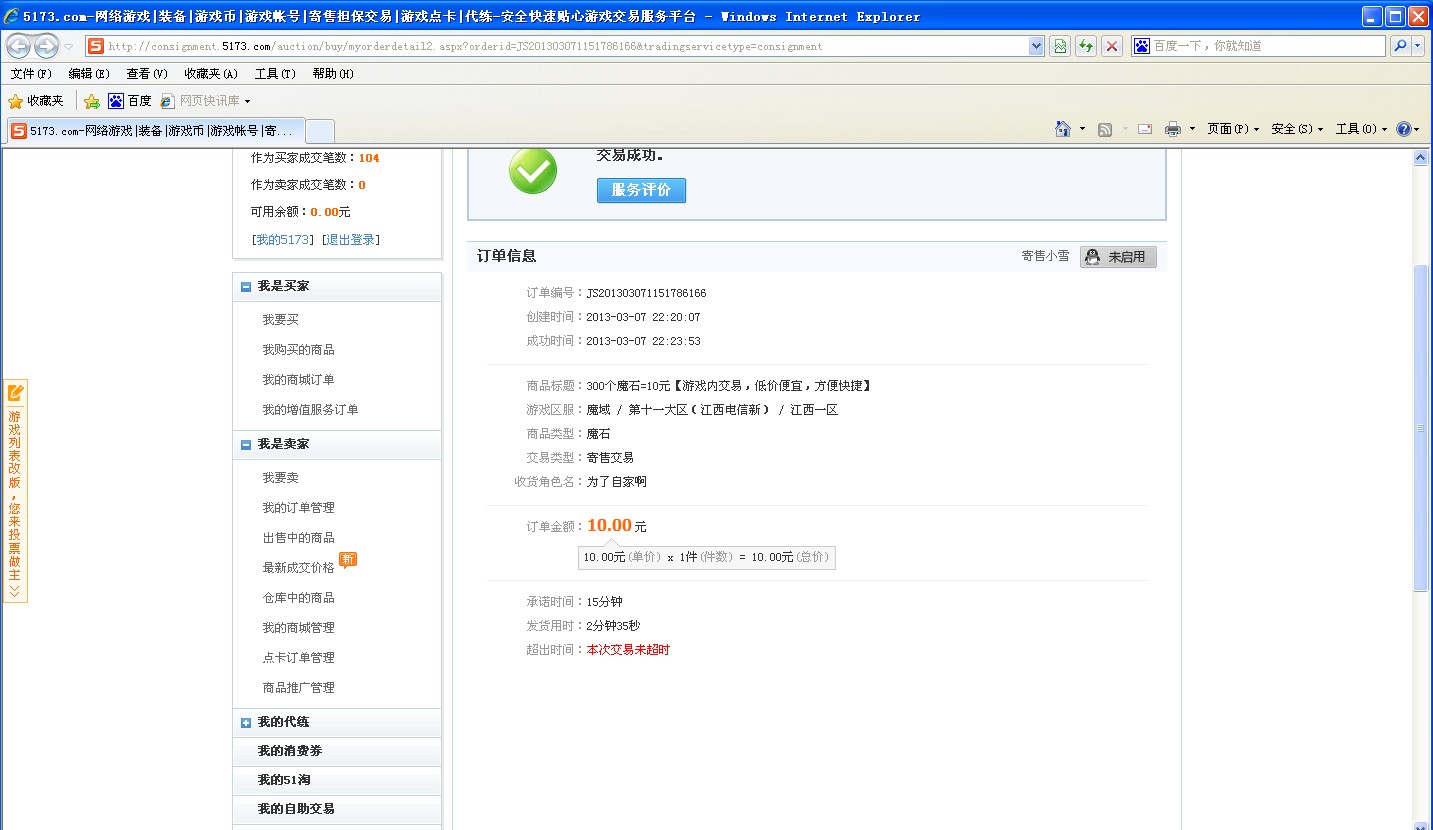Open 我的商城管理 in sidebar
Image resolution: width=1433 pixels, height=830 pixels.
point(299,628)
